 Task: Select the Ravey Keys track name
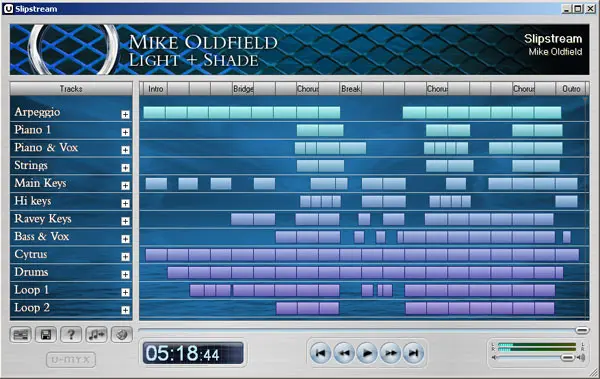coord(43,219)
